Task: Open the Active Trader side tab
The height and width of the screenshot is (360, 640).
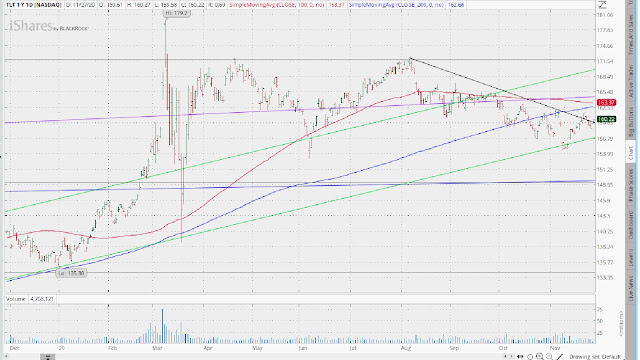Action: (x=631, y=81)
